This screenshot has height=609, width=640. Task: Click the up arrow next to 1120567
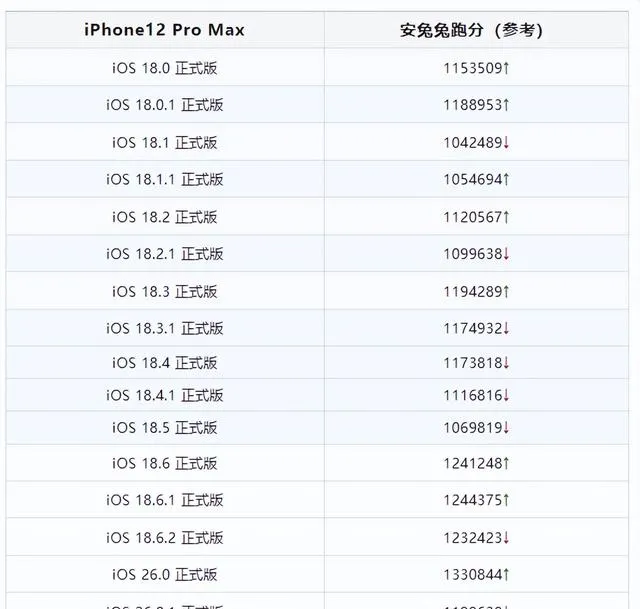click(506, 217)
